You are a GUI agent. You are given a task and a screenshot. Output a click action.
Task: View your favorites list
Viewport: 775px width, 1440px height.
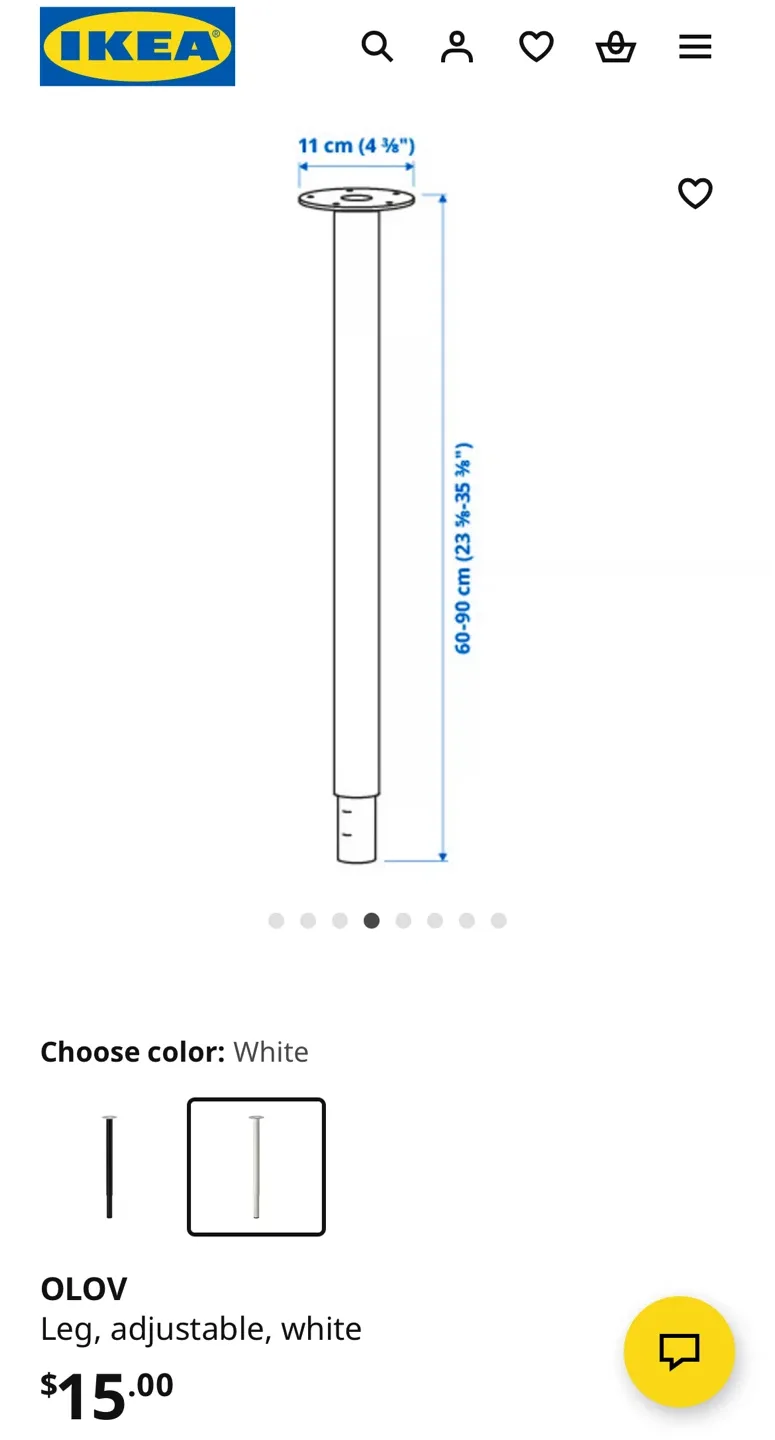[x=536, y=47]
